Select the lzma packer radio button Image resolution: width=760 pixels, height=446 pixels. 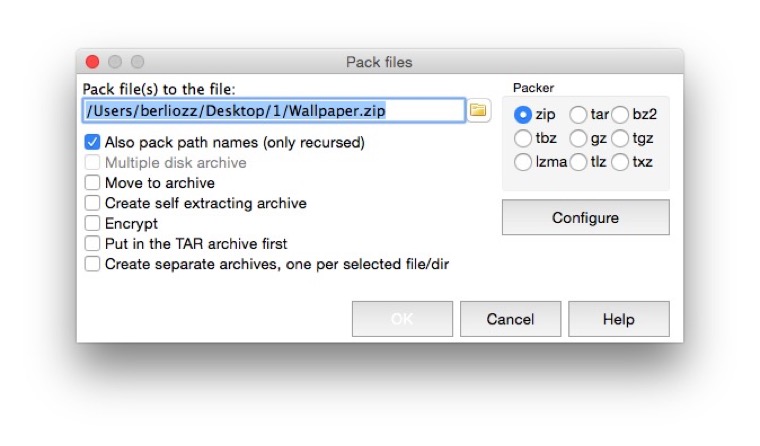522,162
